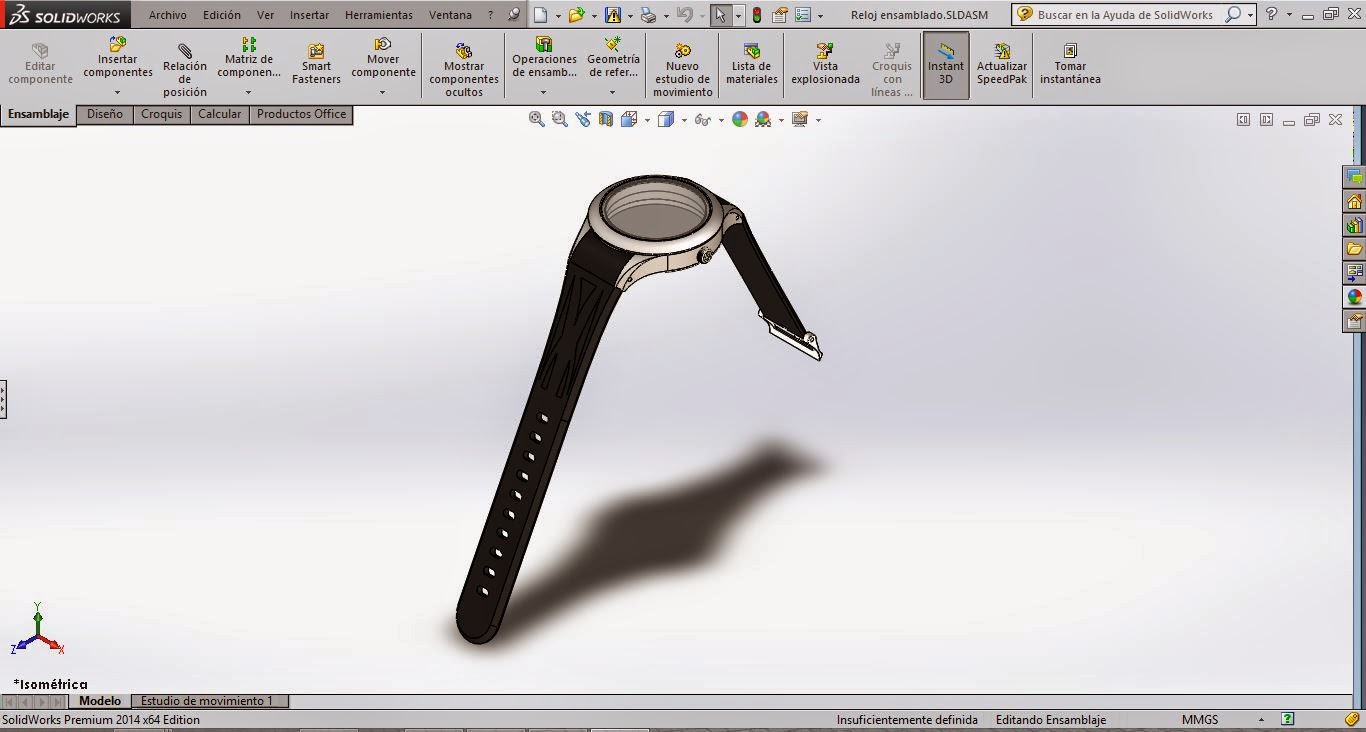Open the Edit Appearance color sphere icon

pos(740,119)
